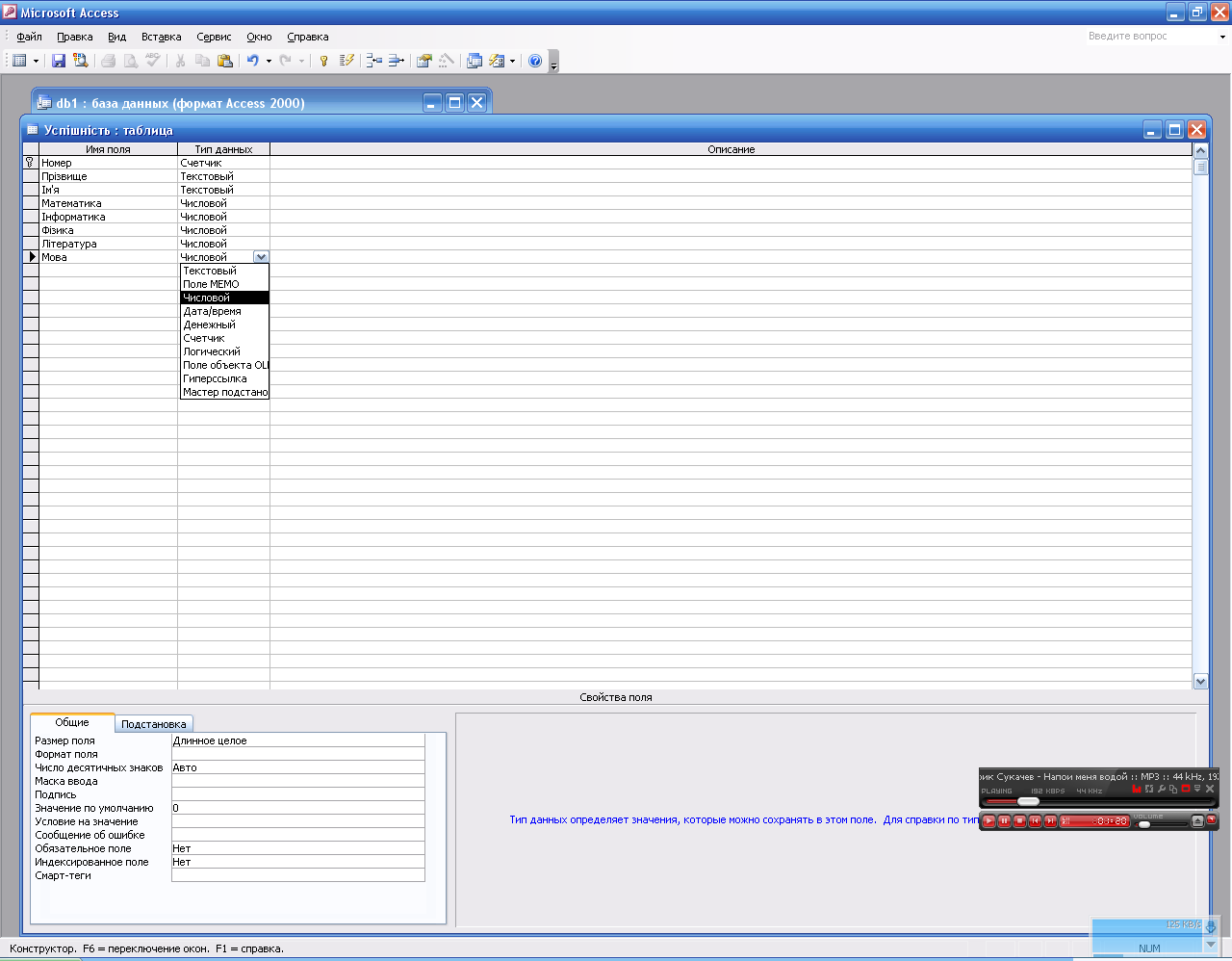Click the Print Preview toolbar icon
The height and width of the screenshot is (961, 1232).
click(130, 61)
